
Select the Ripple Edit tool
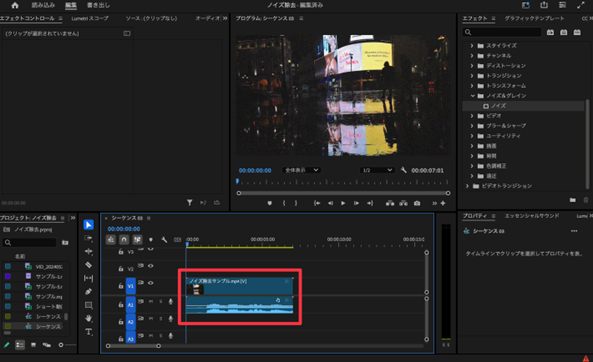click(88, 252)
